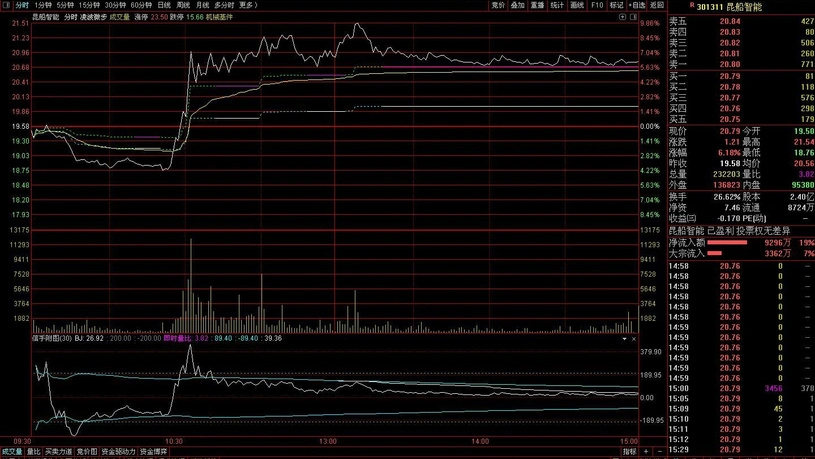Click the minus button beside 指标

[660, 452]
